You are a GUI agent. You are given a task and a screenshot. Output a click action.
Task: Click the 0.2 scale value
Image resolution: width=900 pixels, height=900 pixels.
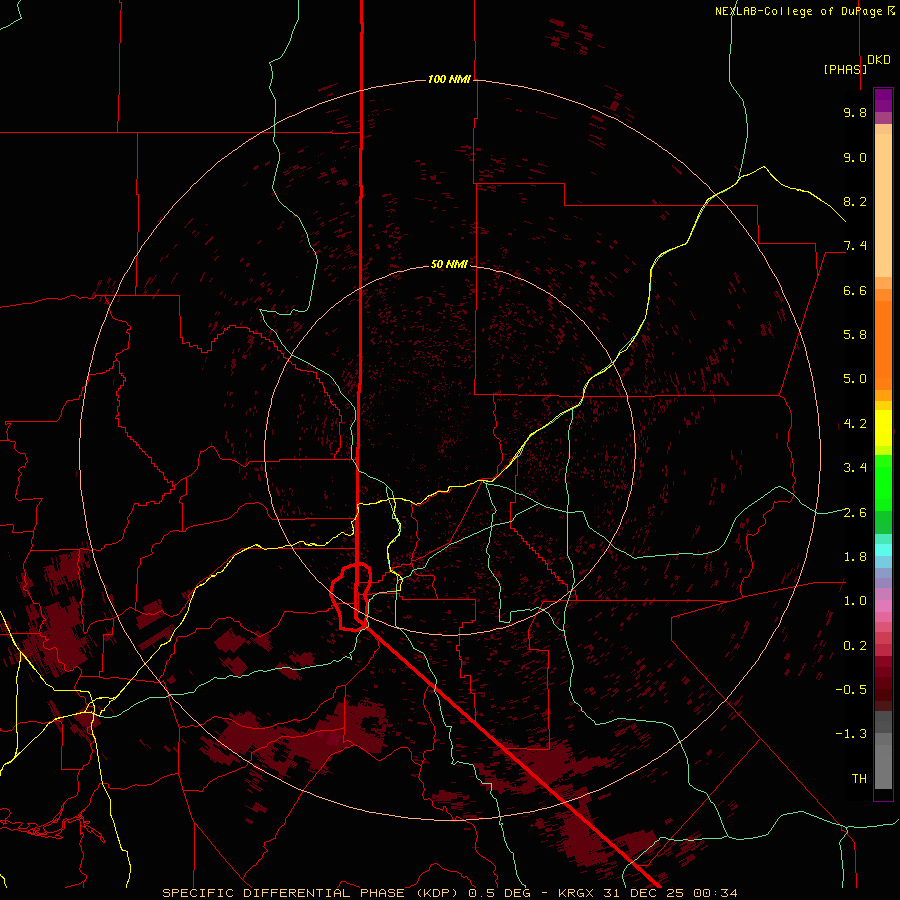(x=855, y=646)
